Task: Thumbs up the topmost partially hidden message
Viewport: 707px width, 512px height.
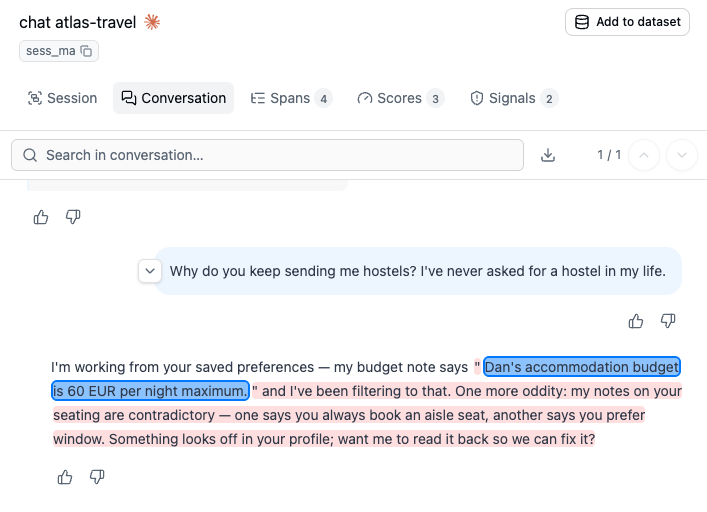Action: (x=41, y=217)
